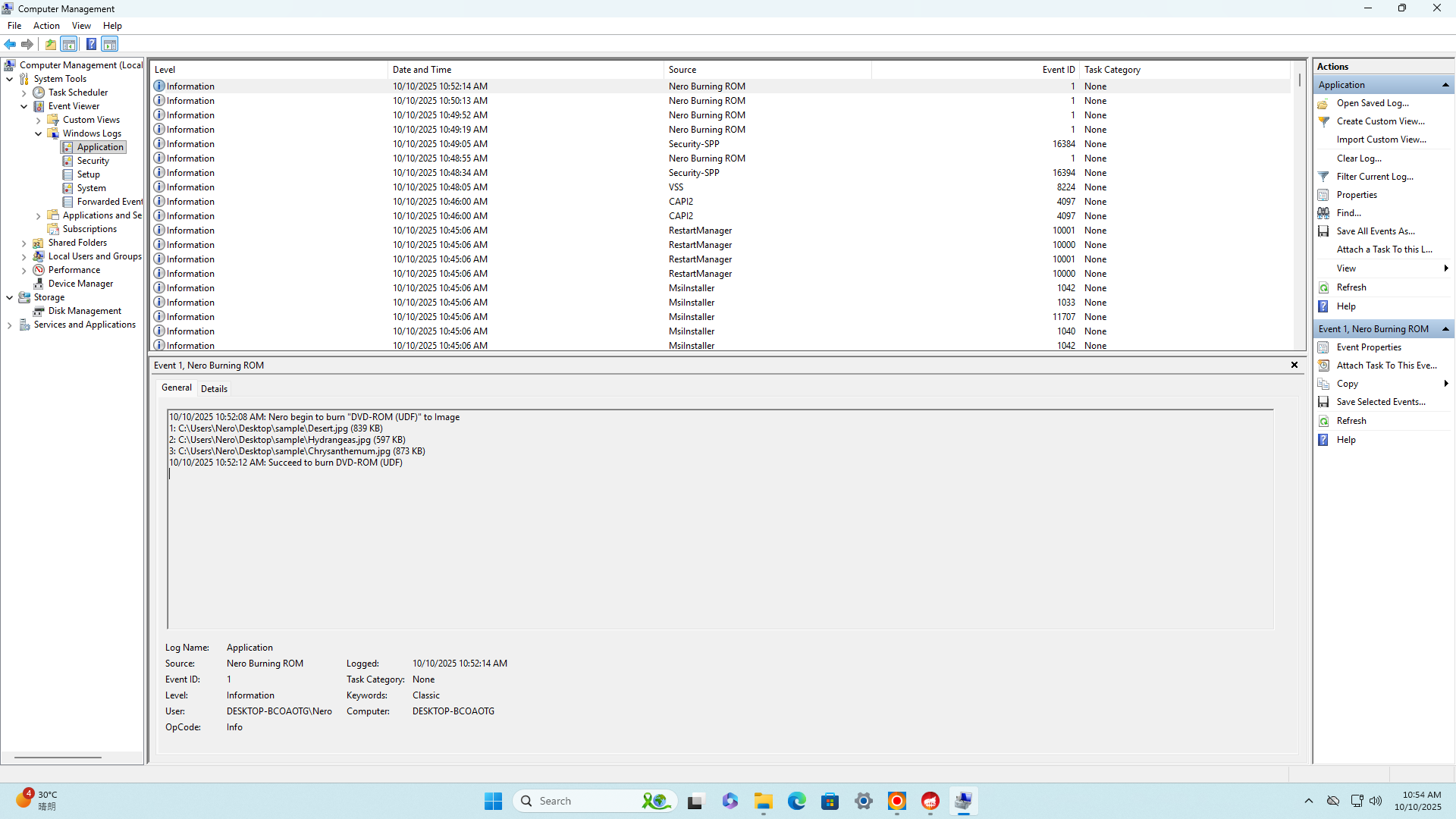The height and width of the screenshot is (819, 1456).
Task: Click Save All Events As action
Action: (1375, 231)
